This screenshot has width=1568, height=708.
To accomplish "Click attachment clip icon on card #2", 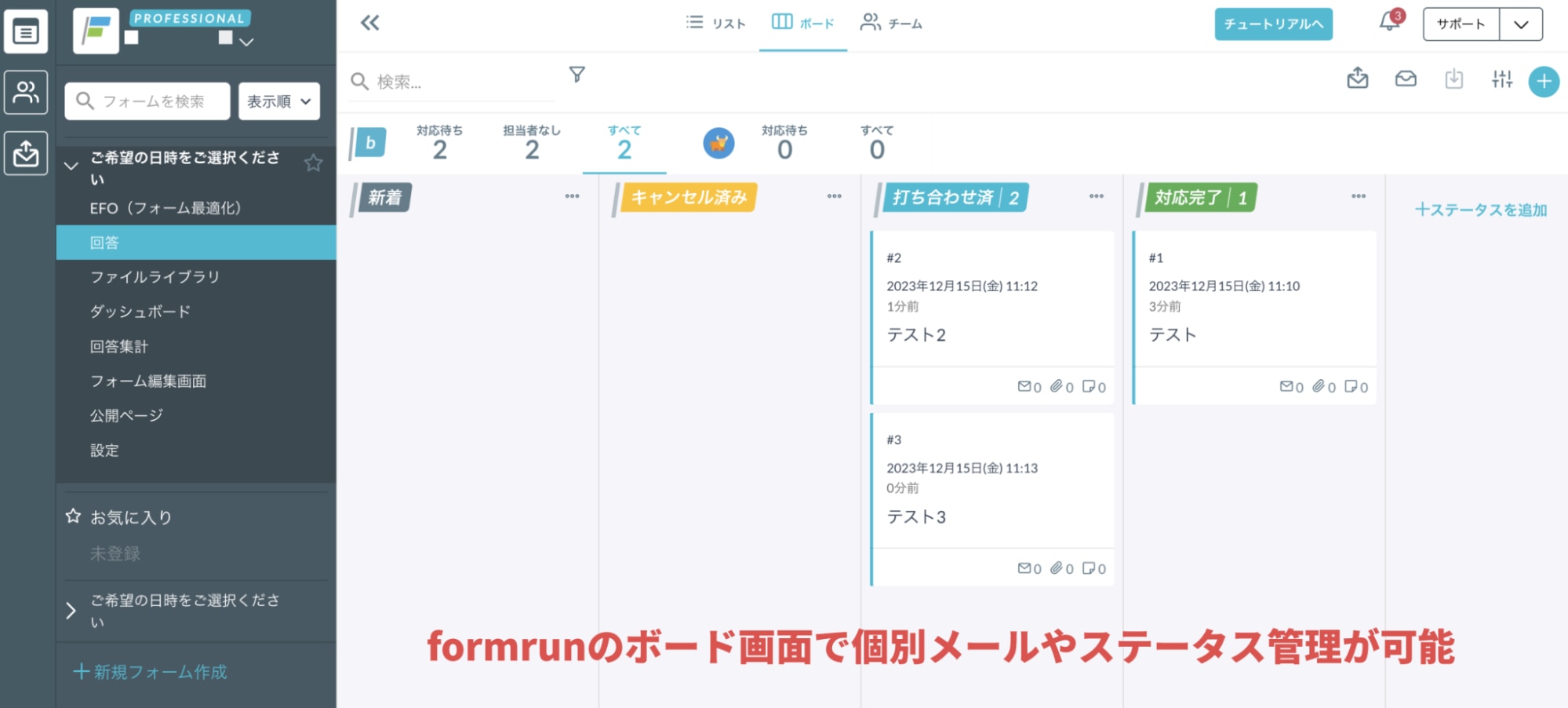I will click(x=1057, y=386).
